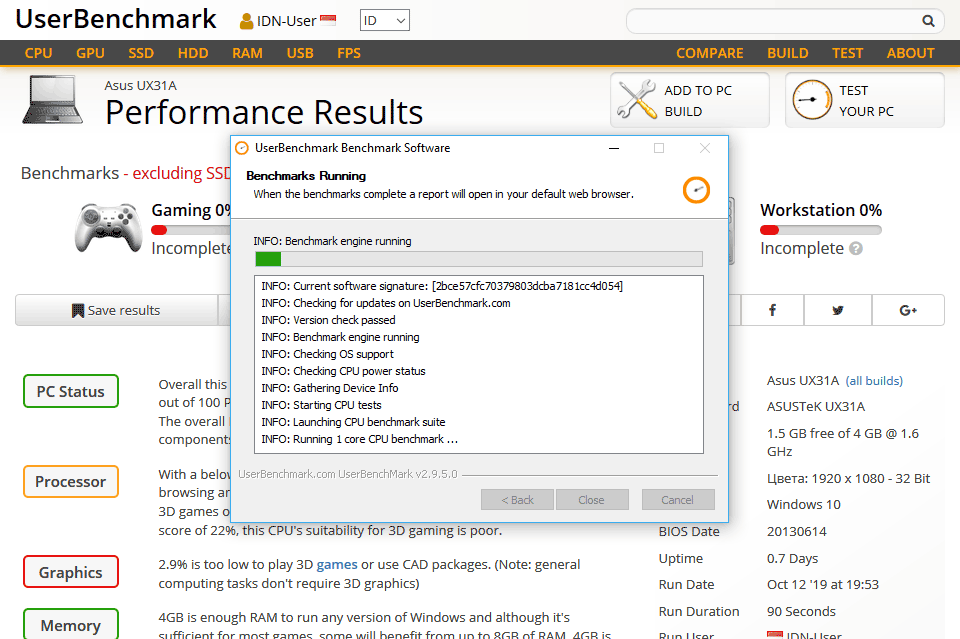Click the orange spinning gauge in the dialog
960x639 pixels.
pos(696,190)
